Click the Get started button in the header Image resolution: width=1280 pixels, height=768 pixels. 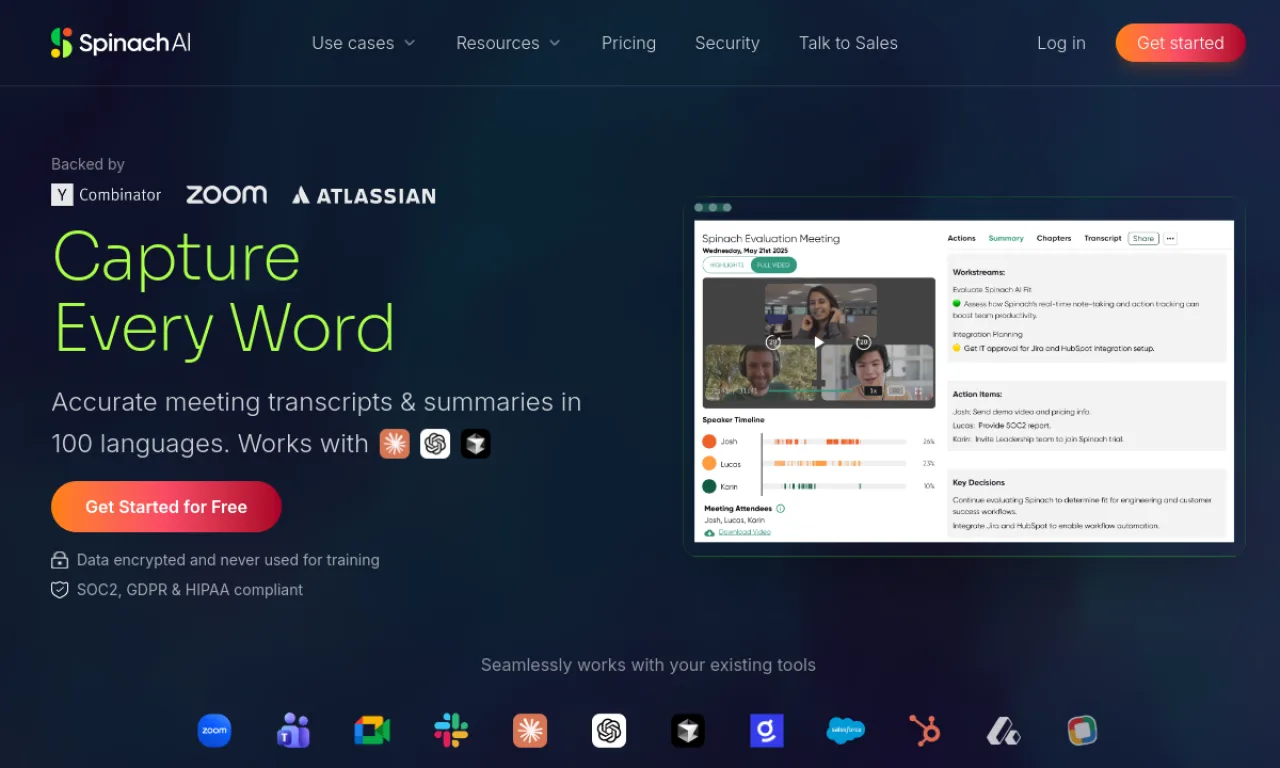pyautogui.click(x=1181, y=43)
